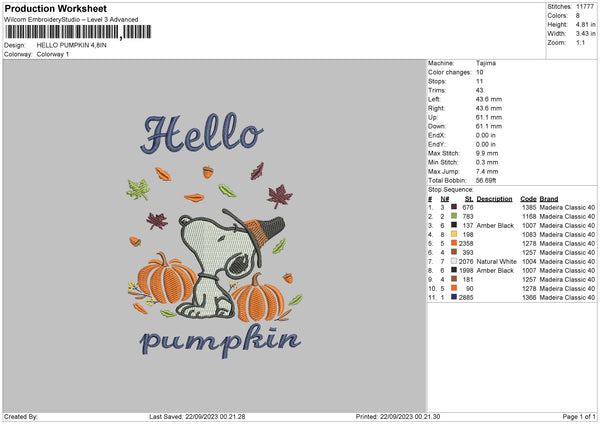
Task: Click the Code column header
Action: coord(528,199)
